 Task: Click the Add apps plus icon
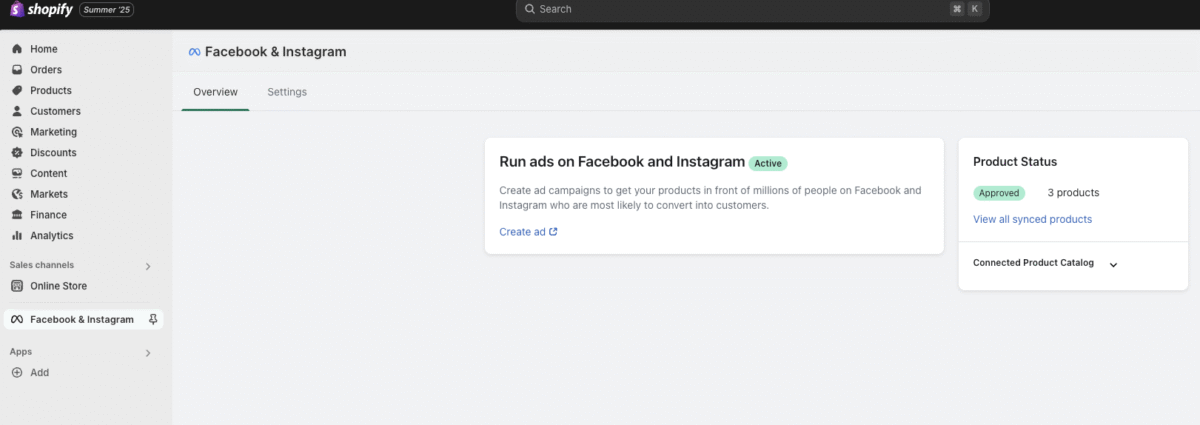coord(17,373)
